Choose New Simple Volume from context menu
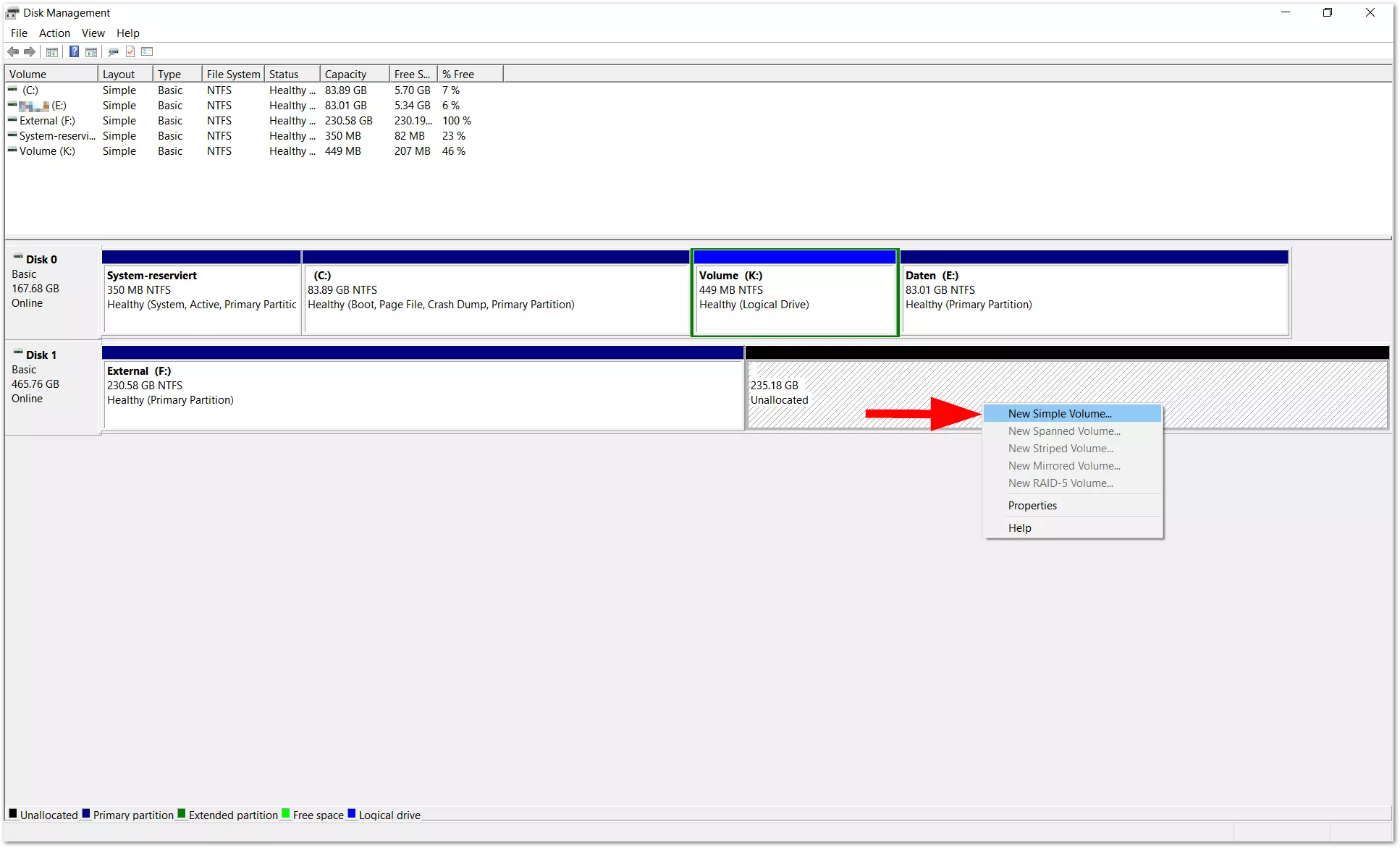1400x848 pixels. coord(1059,414)
